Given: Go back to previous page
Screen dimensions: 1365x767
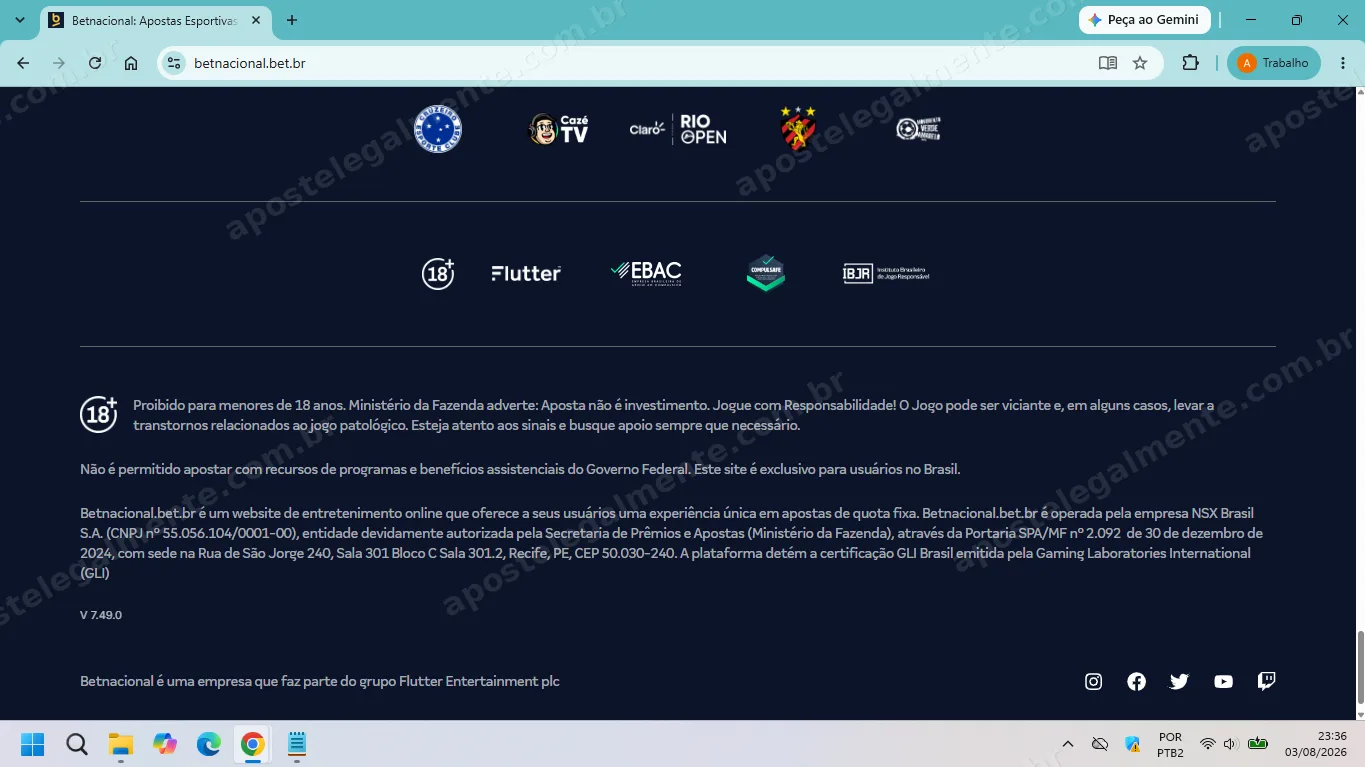Looking at the screenshot, I should point(23,63).
